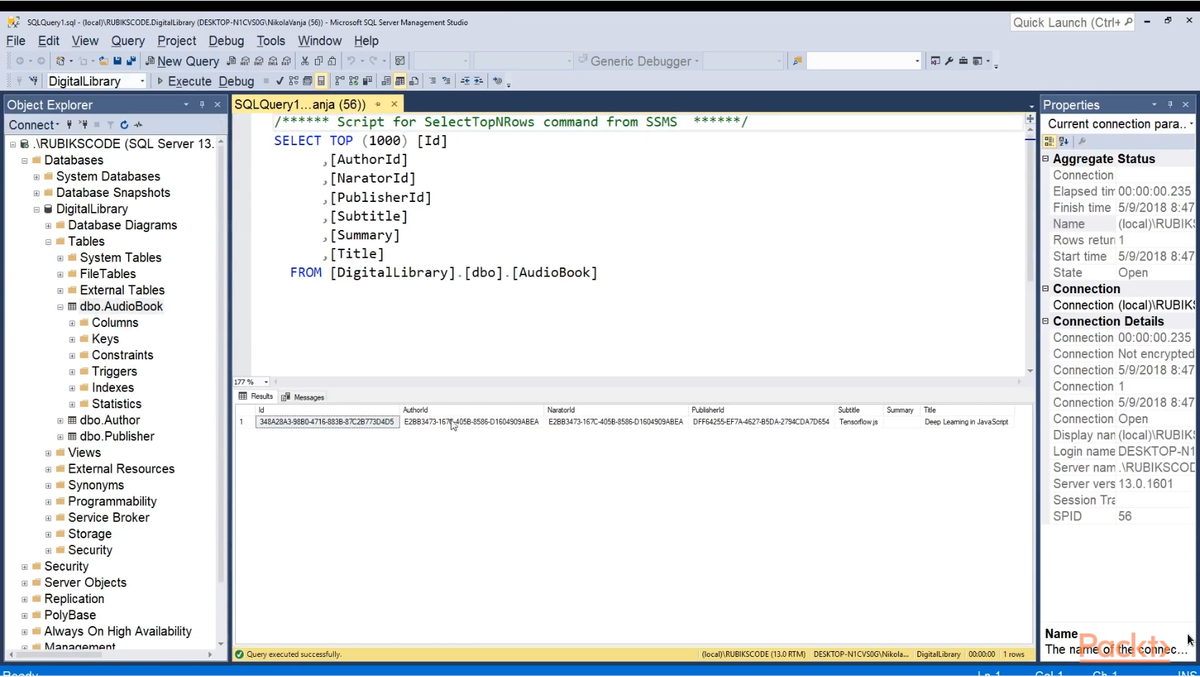1200x677 pixels.
Task: Open the Window menu
Action: (x=320, y=40)
